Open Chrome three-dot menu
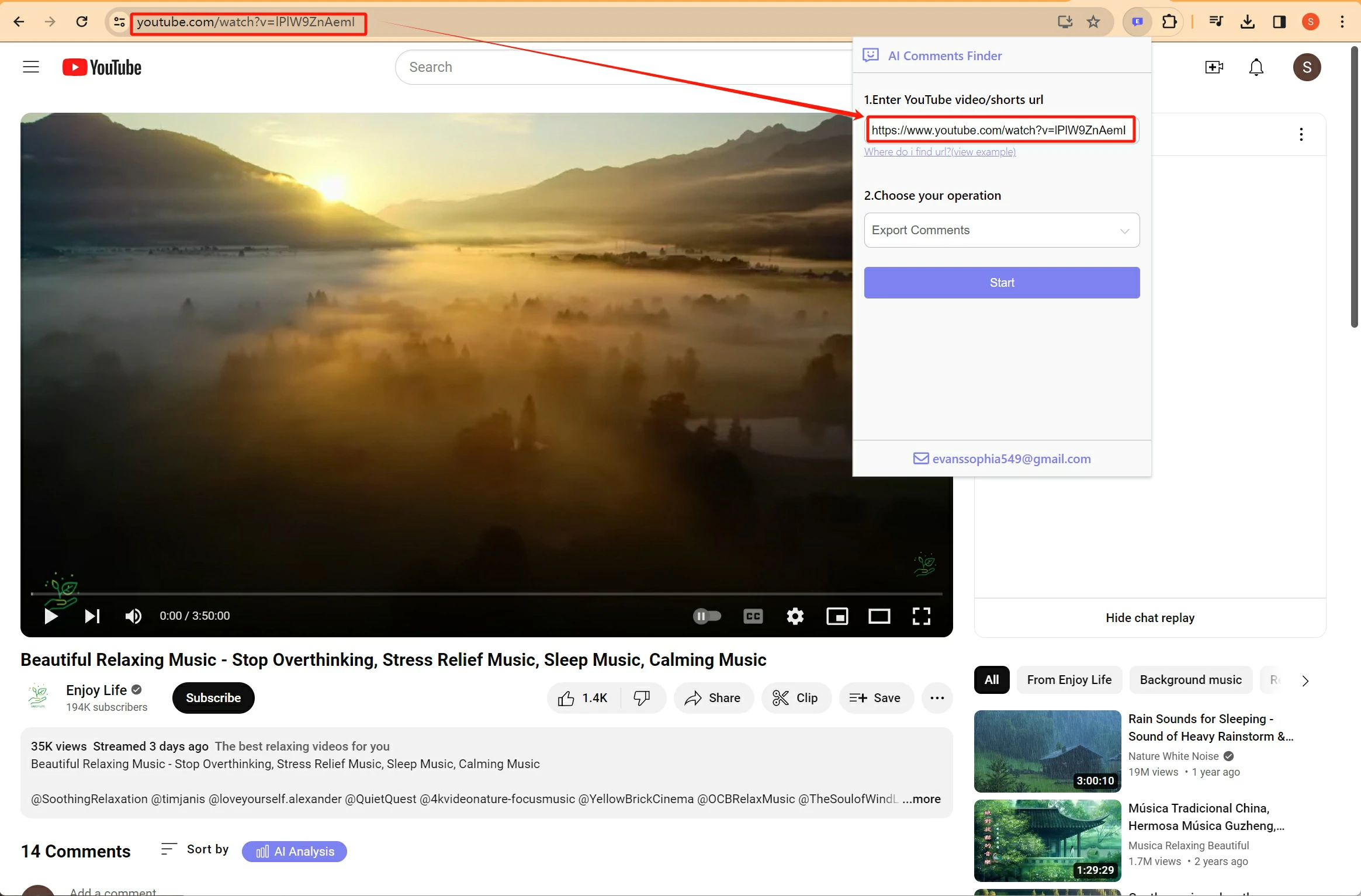This screenshot has height=896, width=1361. (x=1342, y=22)
